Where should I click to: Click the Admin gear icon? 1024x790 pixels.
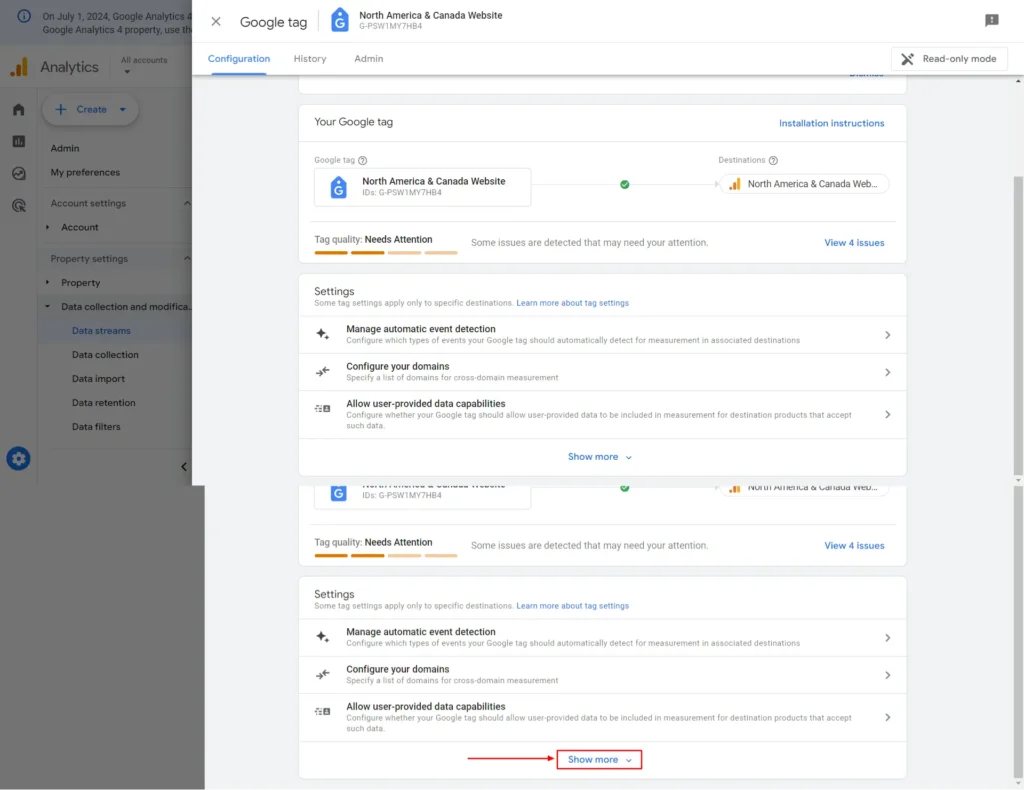[x=18, y=459]
